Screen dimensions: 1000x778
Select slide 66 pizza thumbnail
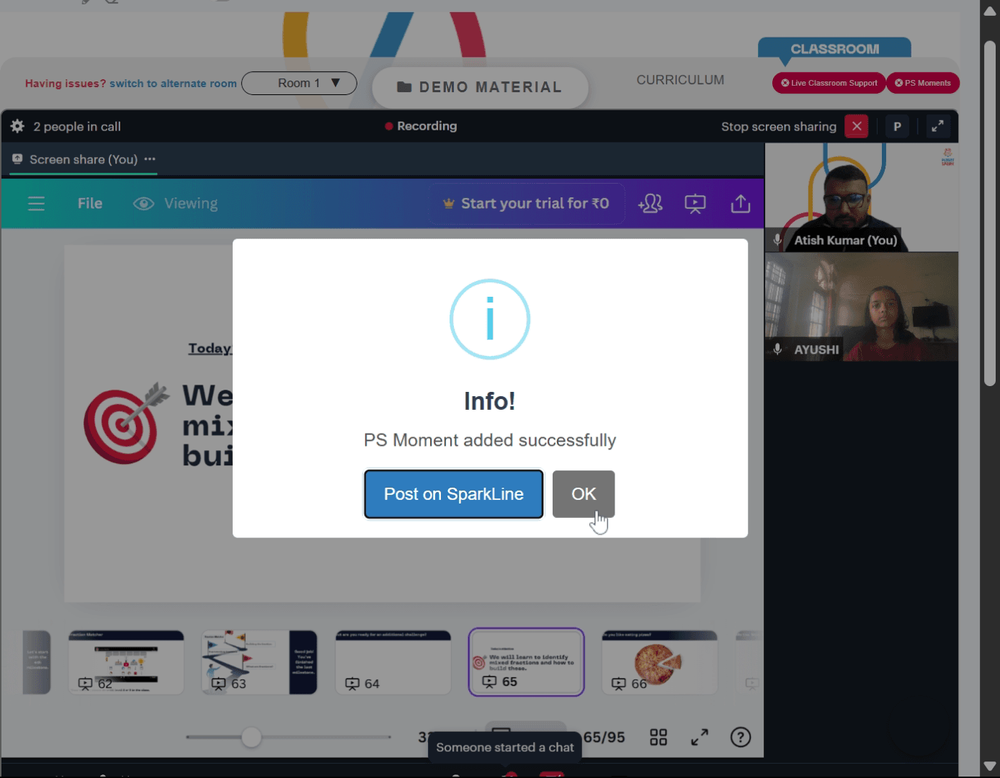coord(659,662)
